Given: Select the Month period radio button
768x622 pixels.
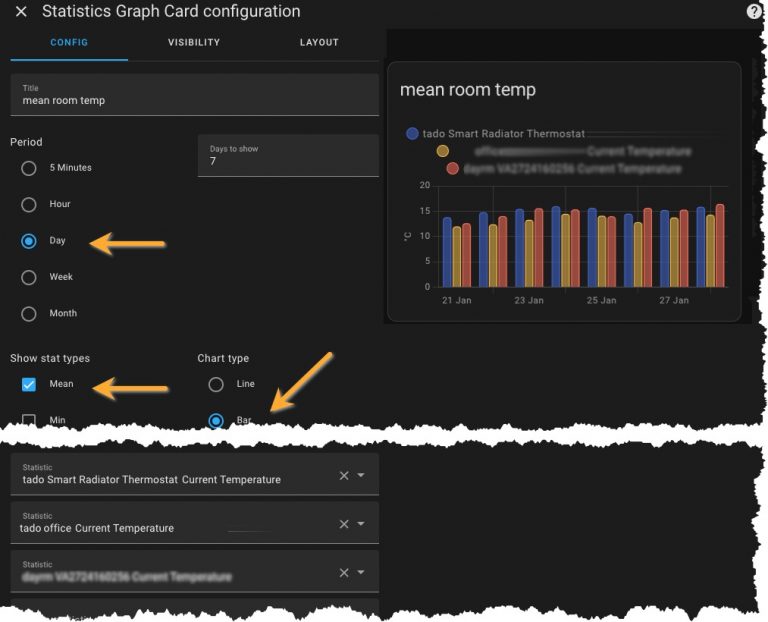Looking at the screenshot, I should click(x=29, y=313).
